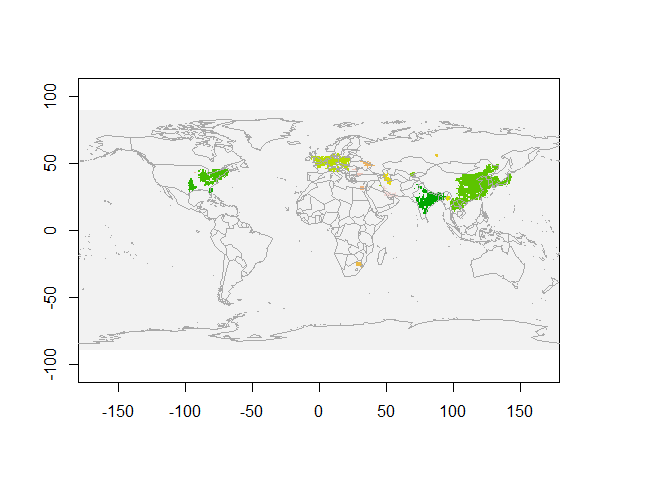Click the Antarctica outline along the map bottom
The width and height of the screenshot is (672, 480).
[320, 333]
